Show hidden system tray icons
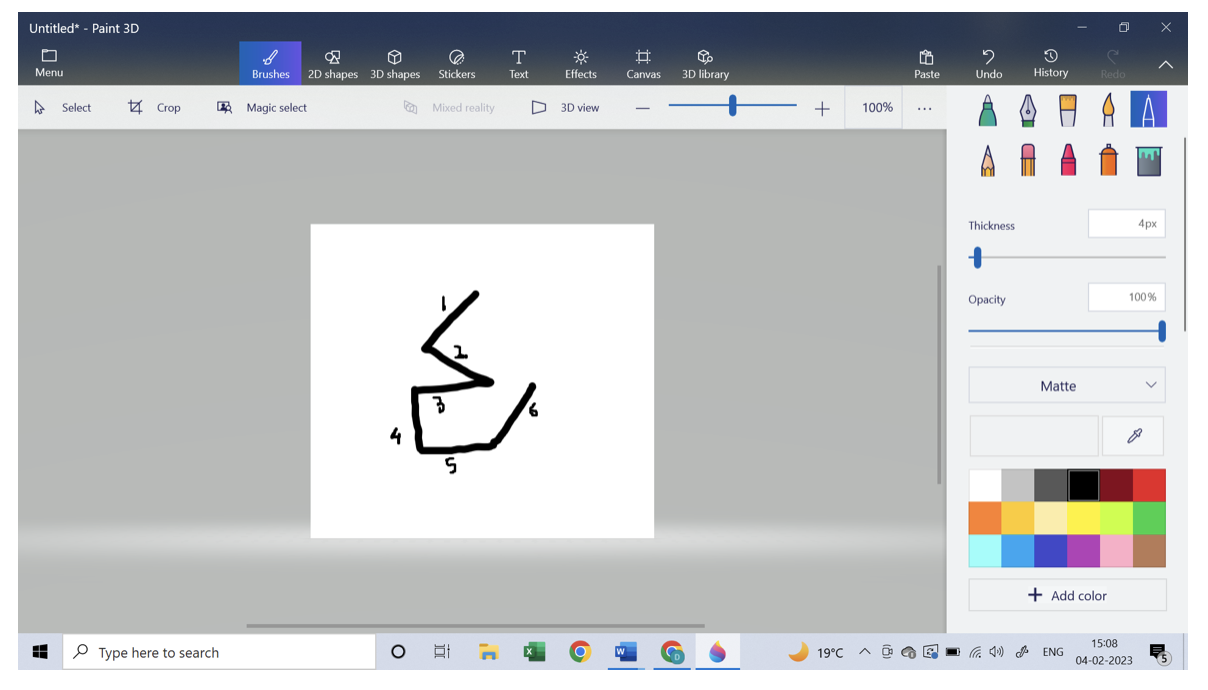Viewport: 1208px width, 690px height. tap(864, 653)
